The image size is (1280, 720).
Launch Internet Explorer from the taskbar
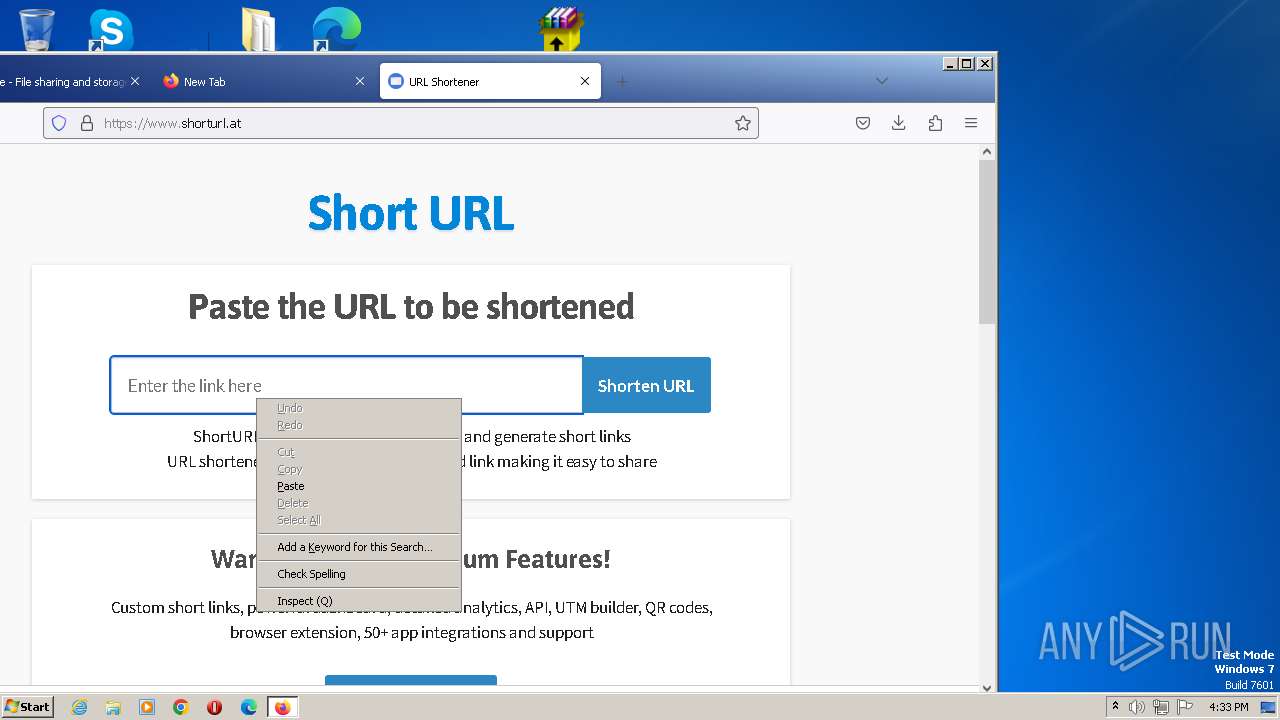tap(79, 707)
